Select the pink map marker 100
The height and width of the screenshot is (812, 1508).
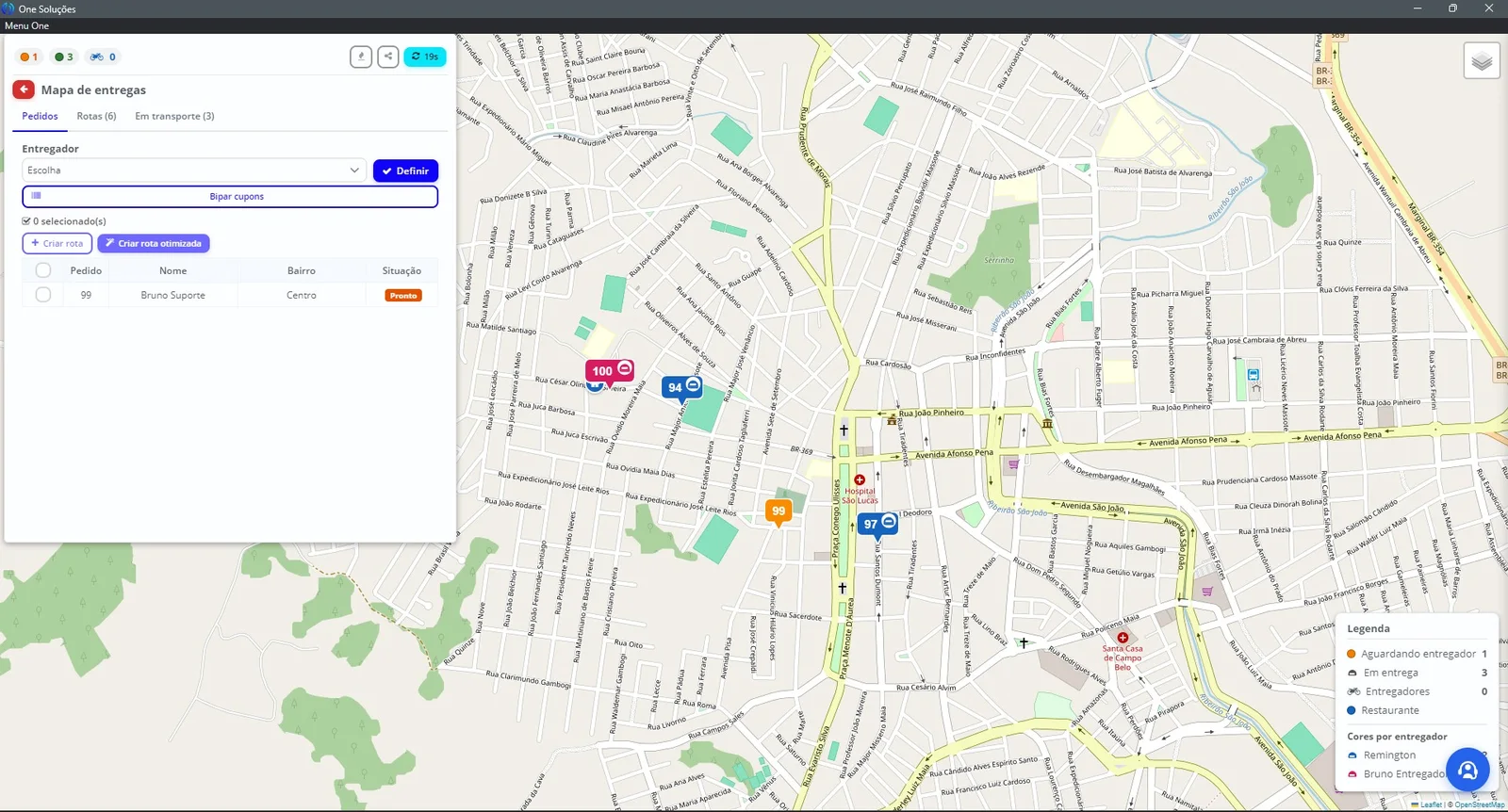tap(608, 371)
